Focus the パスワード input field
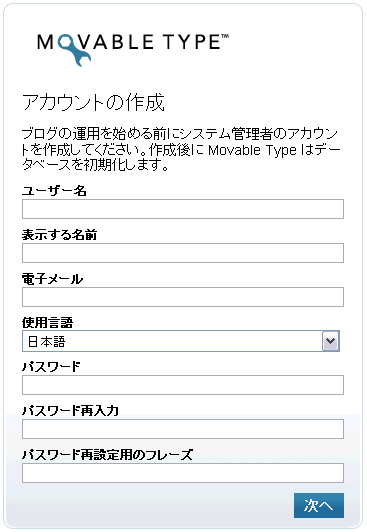Screen dimensions: 367x532 pos(183,385)
